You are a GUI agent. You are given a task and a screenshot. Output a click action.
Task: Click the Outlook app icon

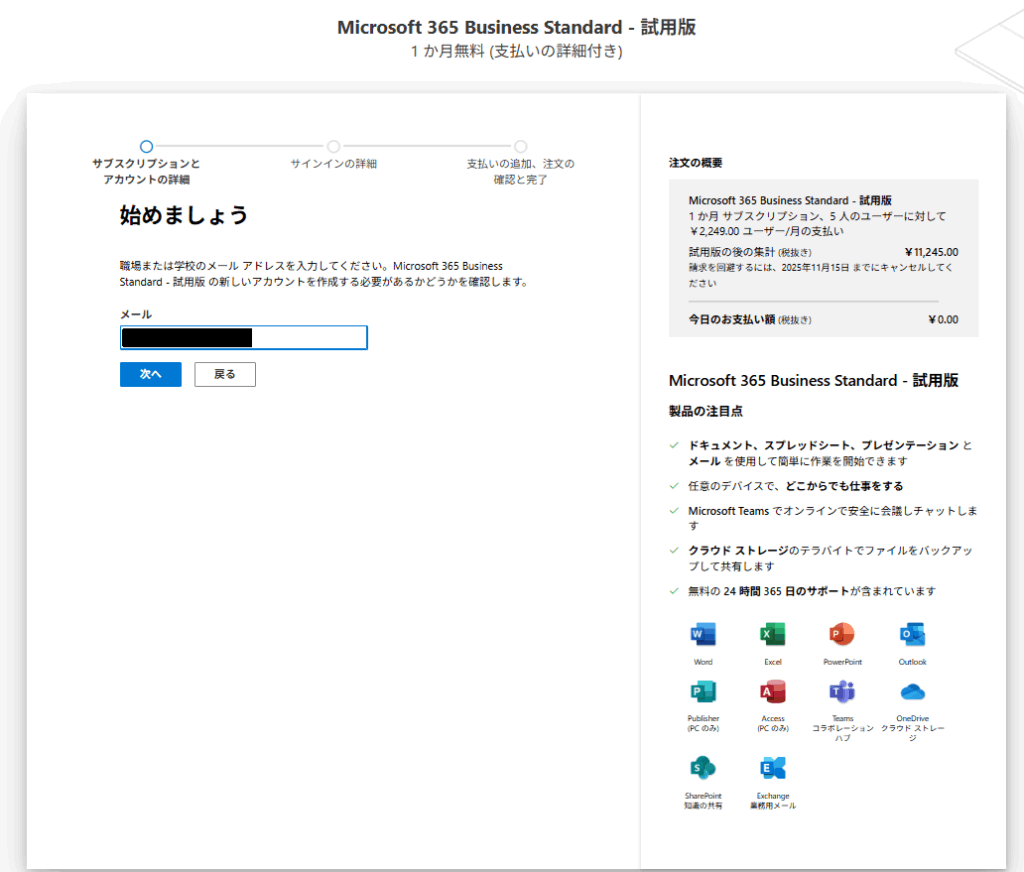[911, 635]
